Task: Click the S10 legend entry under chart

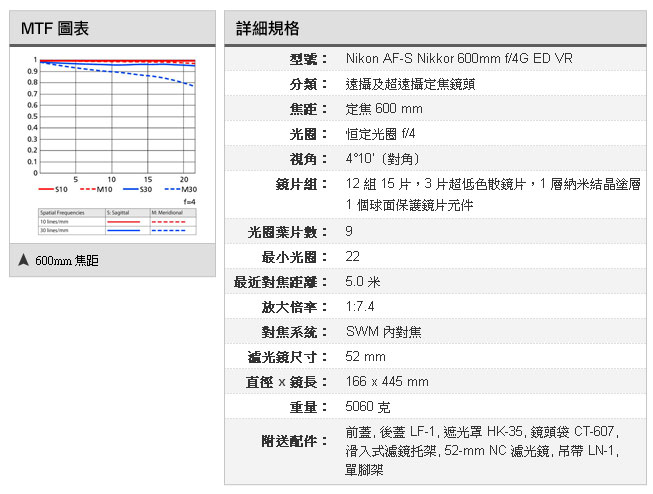Action: 53,189
